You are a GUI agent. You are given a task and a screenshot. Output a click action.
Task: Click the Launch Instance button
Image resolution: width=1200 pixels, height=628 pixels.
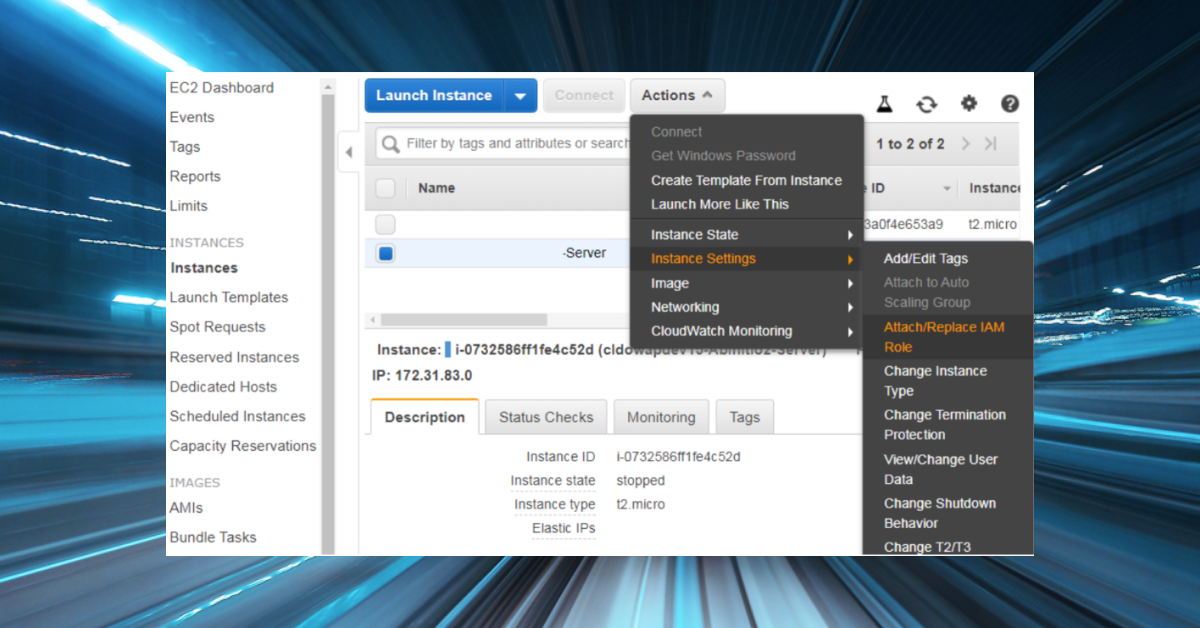434,96
